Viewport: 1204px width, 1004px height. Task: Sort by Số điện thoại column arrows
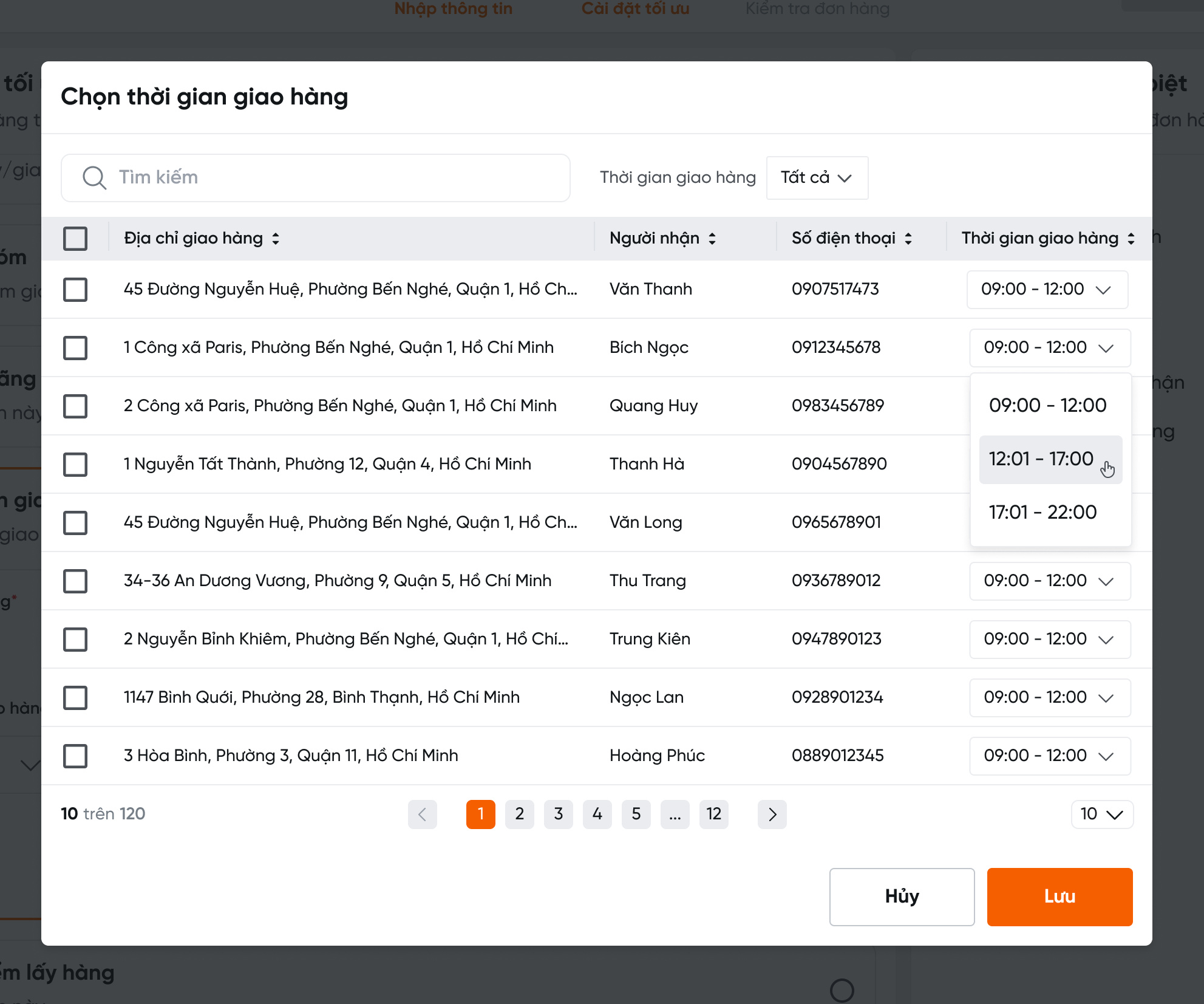(908, 239)
